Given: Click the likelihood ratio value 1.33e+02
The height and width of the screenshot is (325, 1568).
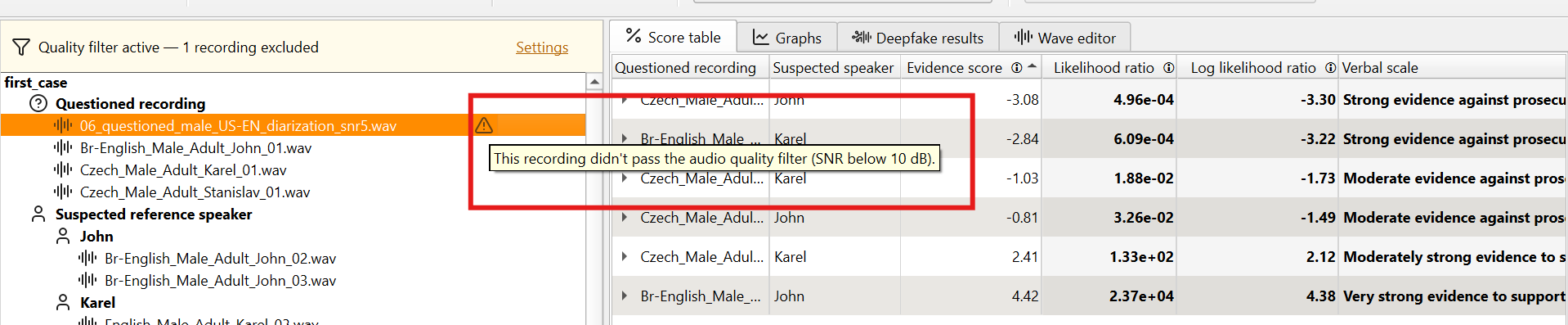Looking at the screenshot, I should [x=1141, y=257].
